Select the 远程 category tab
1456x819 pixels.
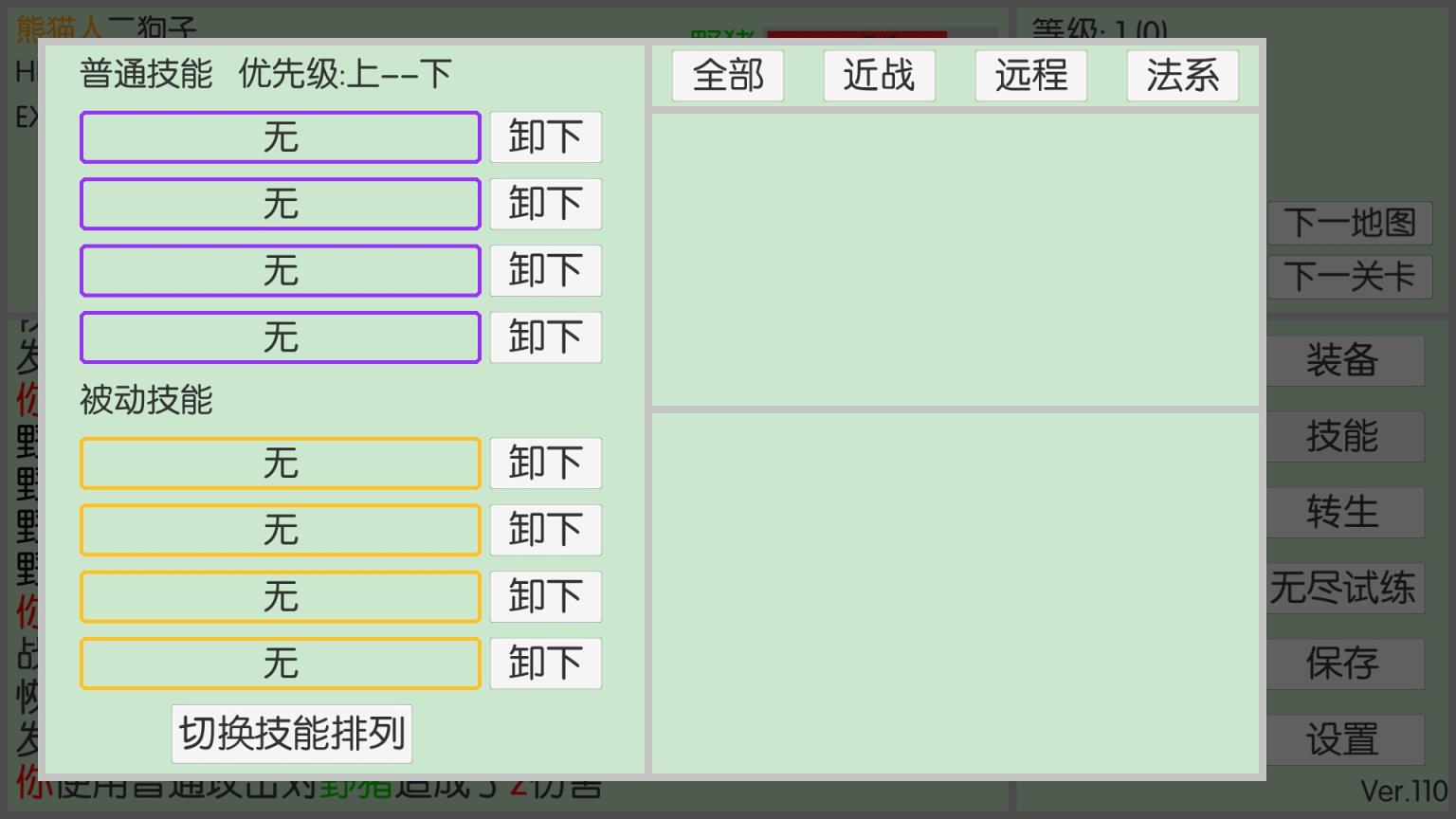(x=1030, y=75)
